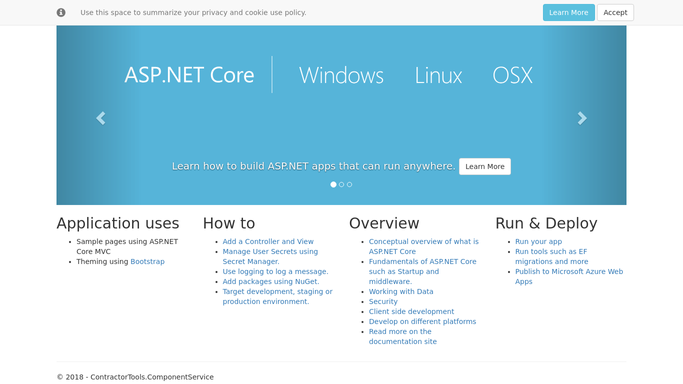Open 'Publish to Microsoft Azure Web Apps' link
683x384 pixels.
[569, 276]
